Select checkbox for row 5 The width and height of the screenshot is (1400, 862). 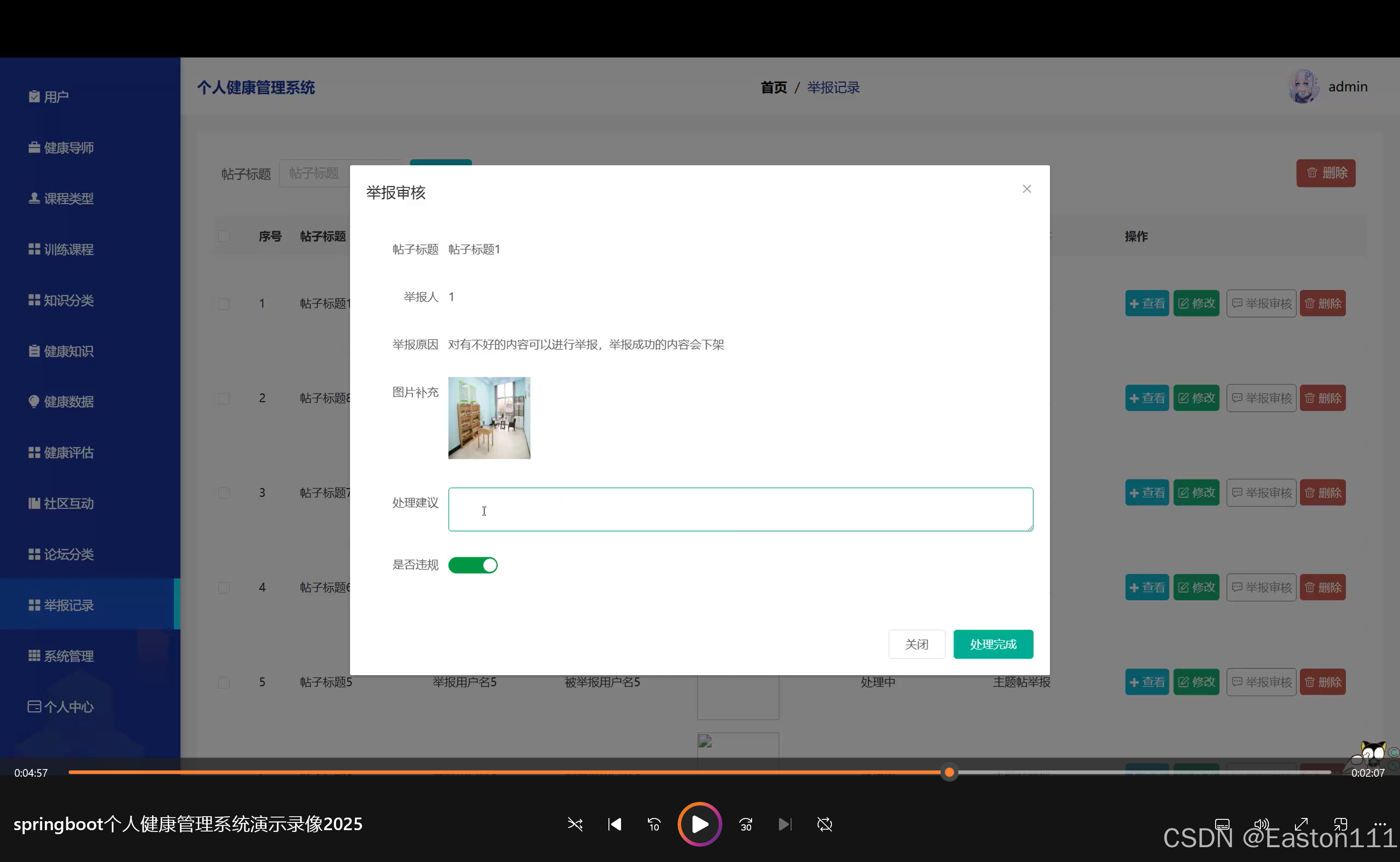pos(223,682)
